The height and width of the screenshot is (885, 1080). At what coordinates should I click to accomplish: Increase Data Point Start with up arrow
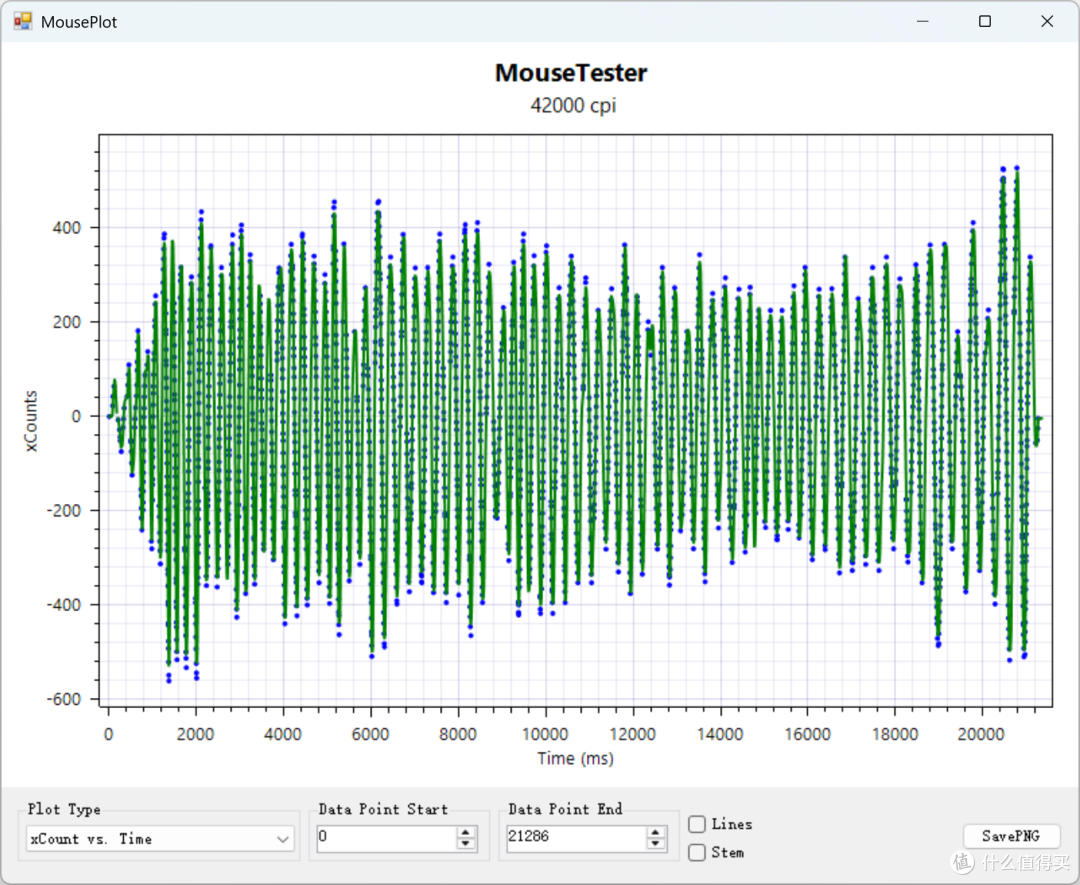(466, 833)
